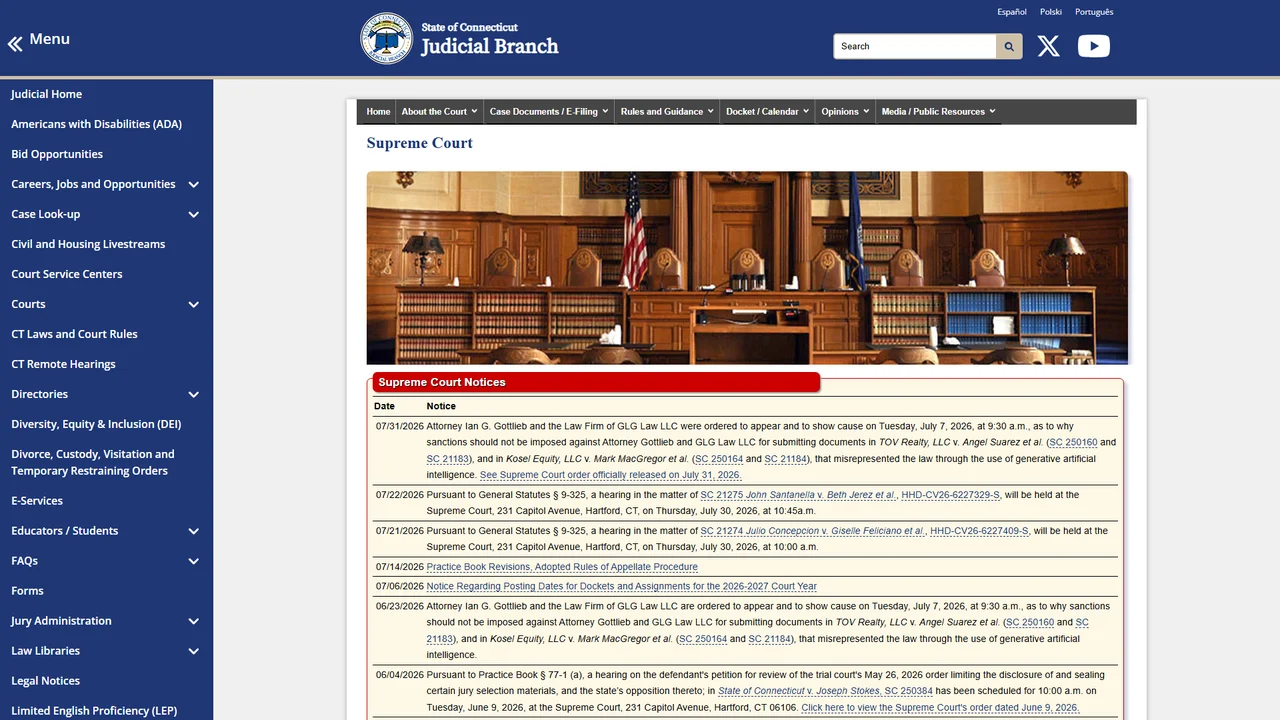Open the HHD-CV26-6227329-S case link
Viewport: 1280px width, 720px height.
tap(950, 495)
